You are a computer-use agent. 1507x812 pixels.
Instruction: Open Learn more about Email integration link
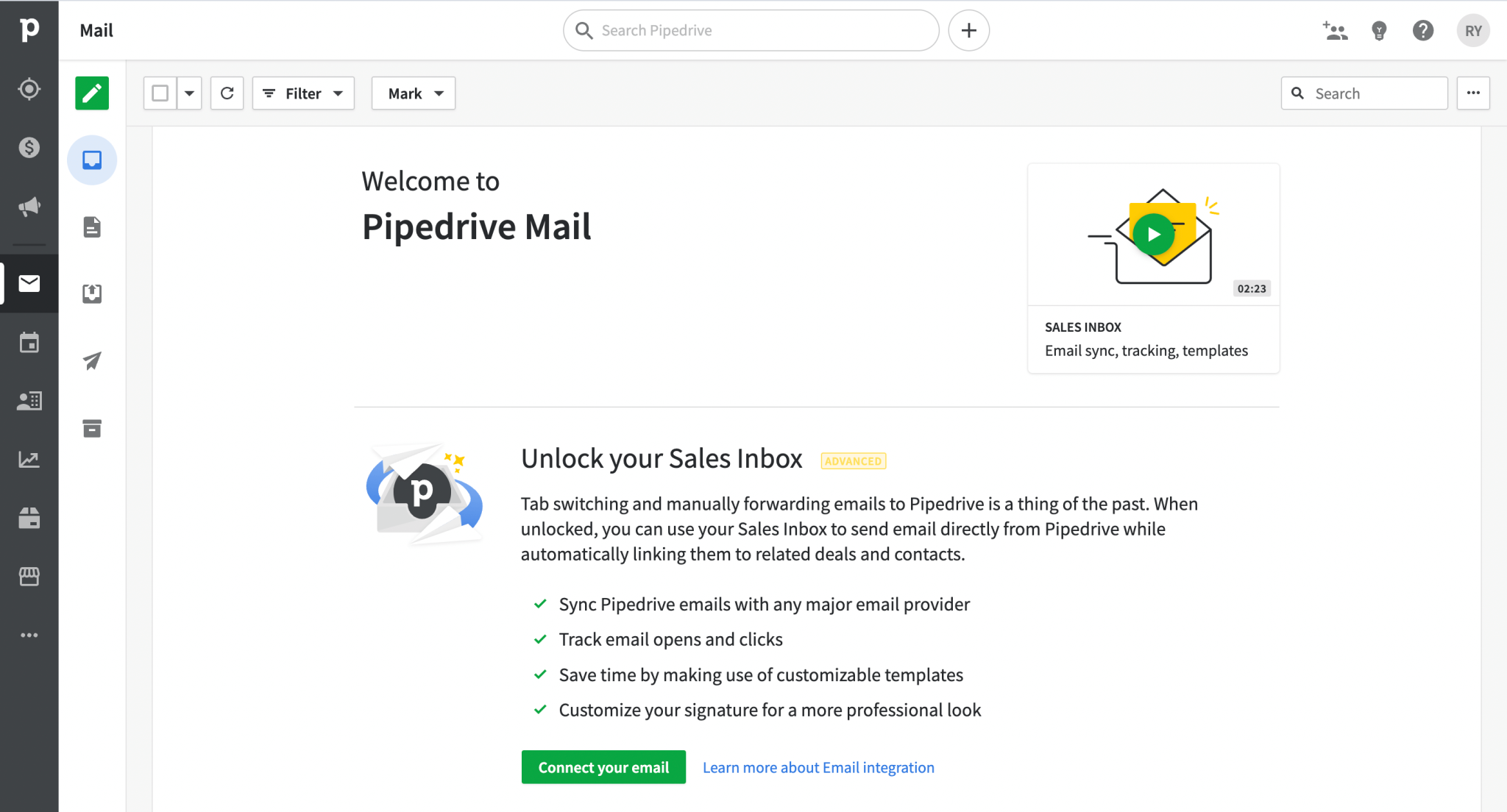818,766
